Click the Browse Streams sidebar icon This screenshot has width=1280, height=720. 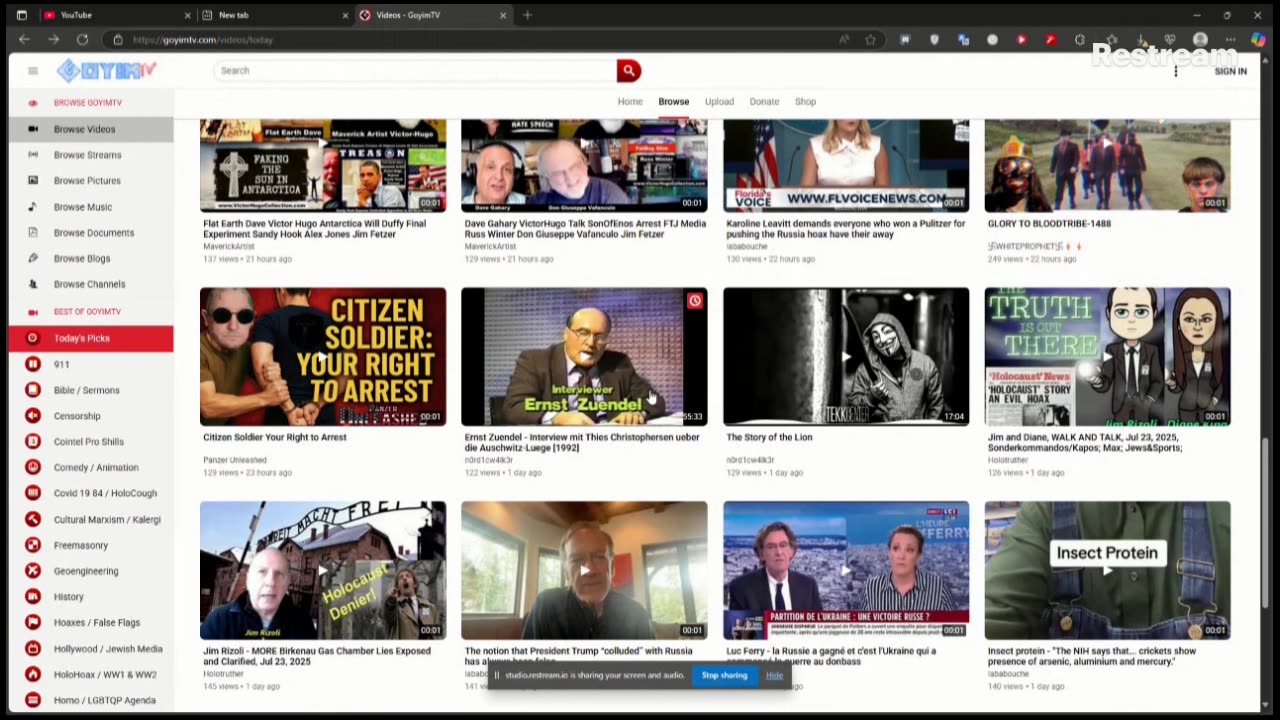pyautogui.click(x=33, y=155)
